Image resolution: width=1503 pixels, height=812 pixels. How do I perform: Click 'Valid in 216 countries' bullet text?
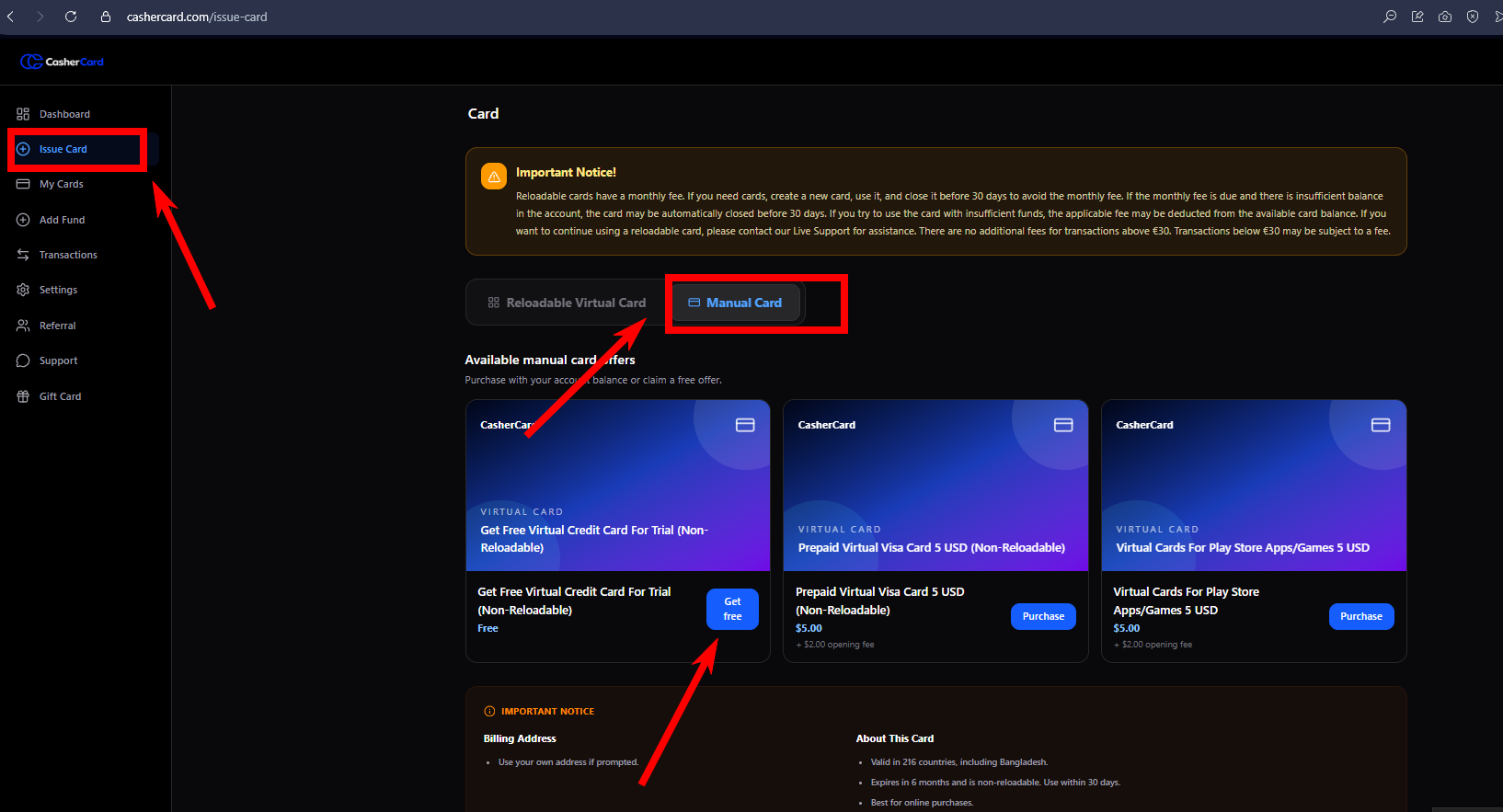[x=959, y=762]
